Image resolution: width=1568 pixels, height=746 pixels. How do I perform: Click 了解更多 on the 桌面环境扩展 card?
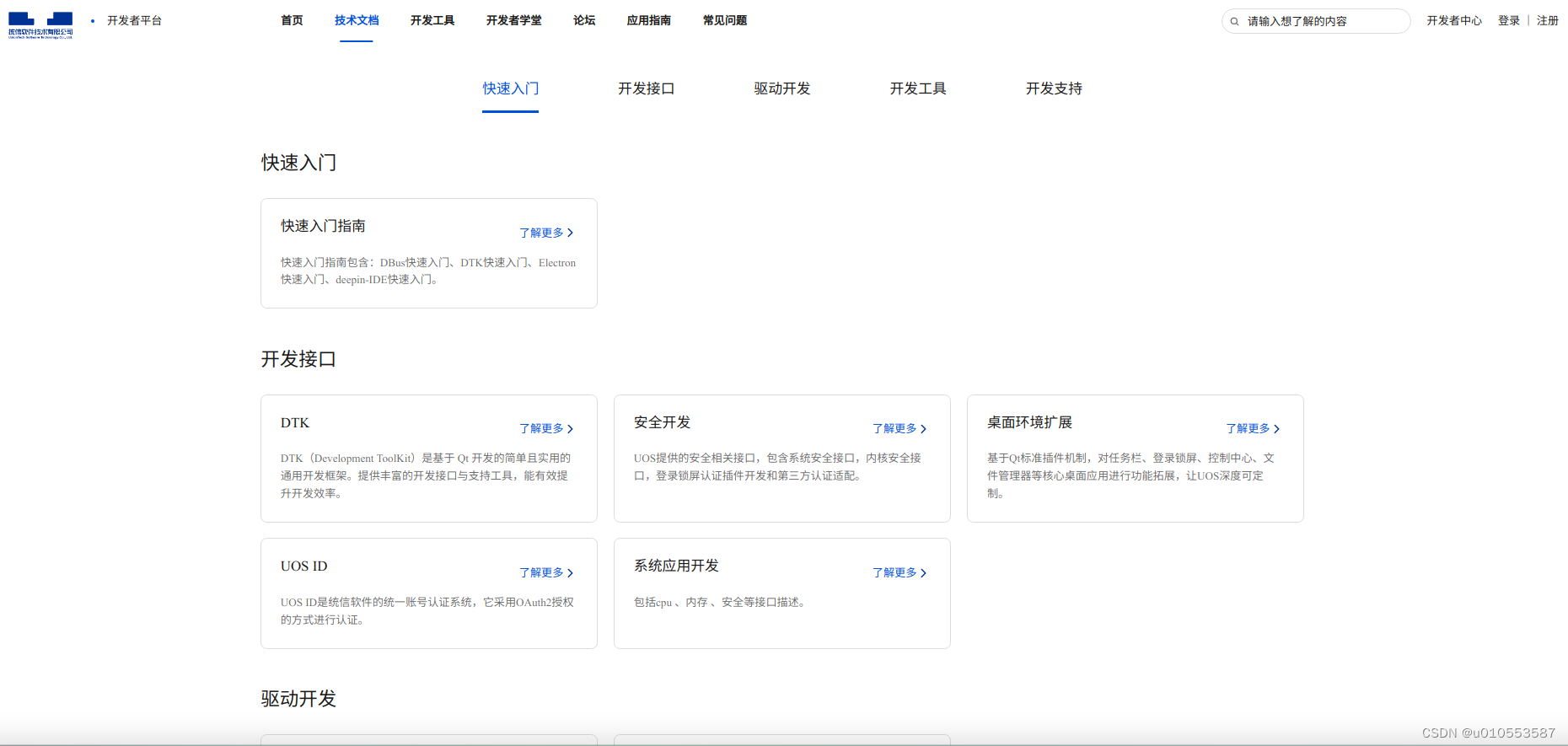1253,428
